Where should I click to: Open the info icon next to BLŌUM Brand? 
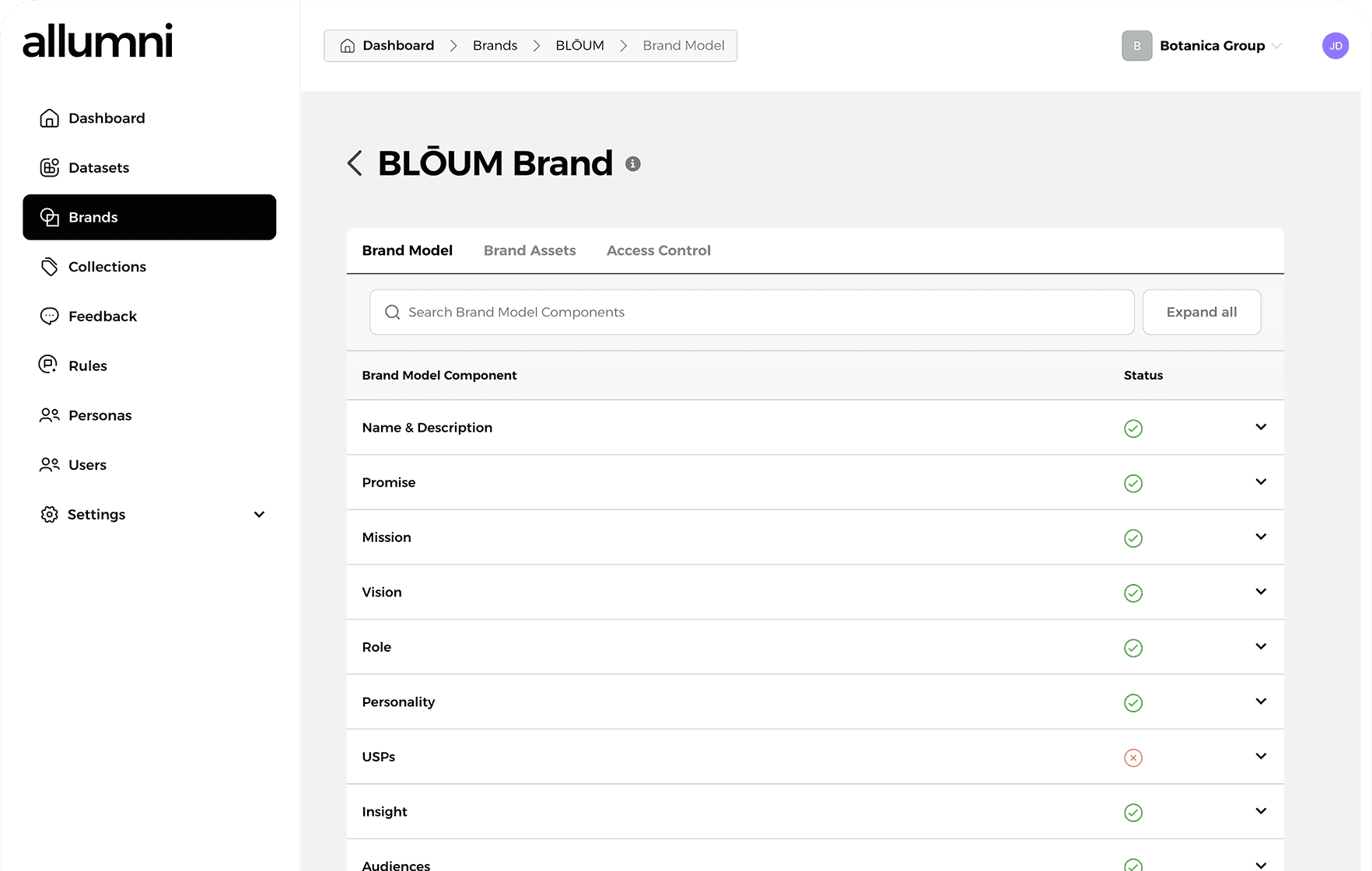pyautogui.click(x=632, y=163)
